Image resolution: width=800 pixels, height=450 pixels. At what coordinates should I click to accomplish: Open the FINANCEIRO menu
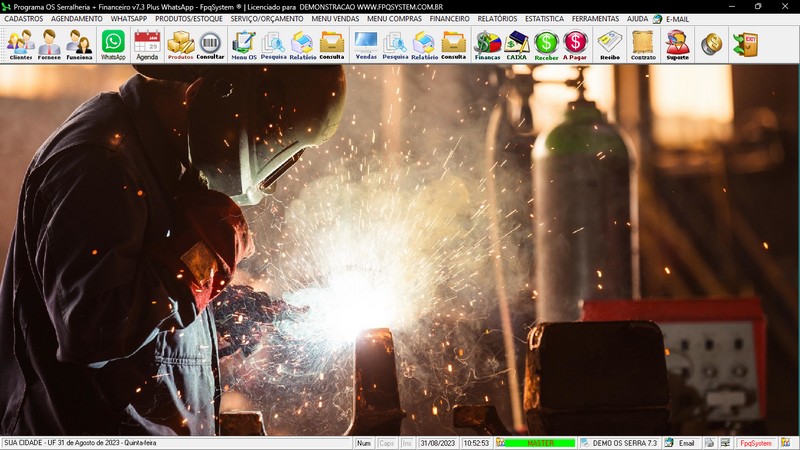pyautogui.click(x=449, y=19)
